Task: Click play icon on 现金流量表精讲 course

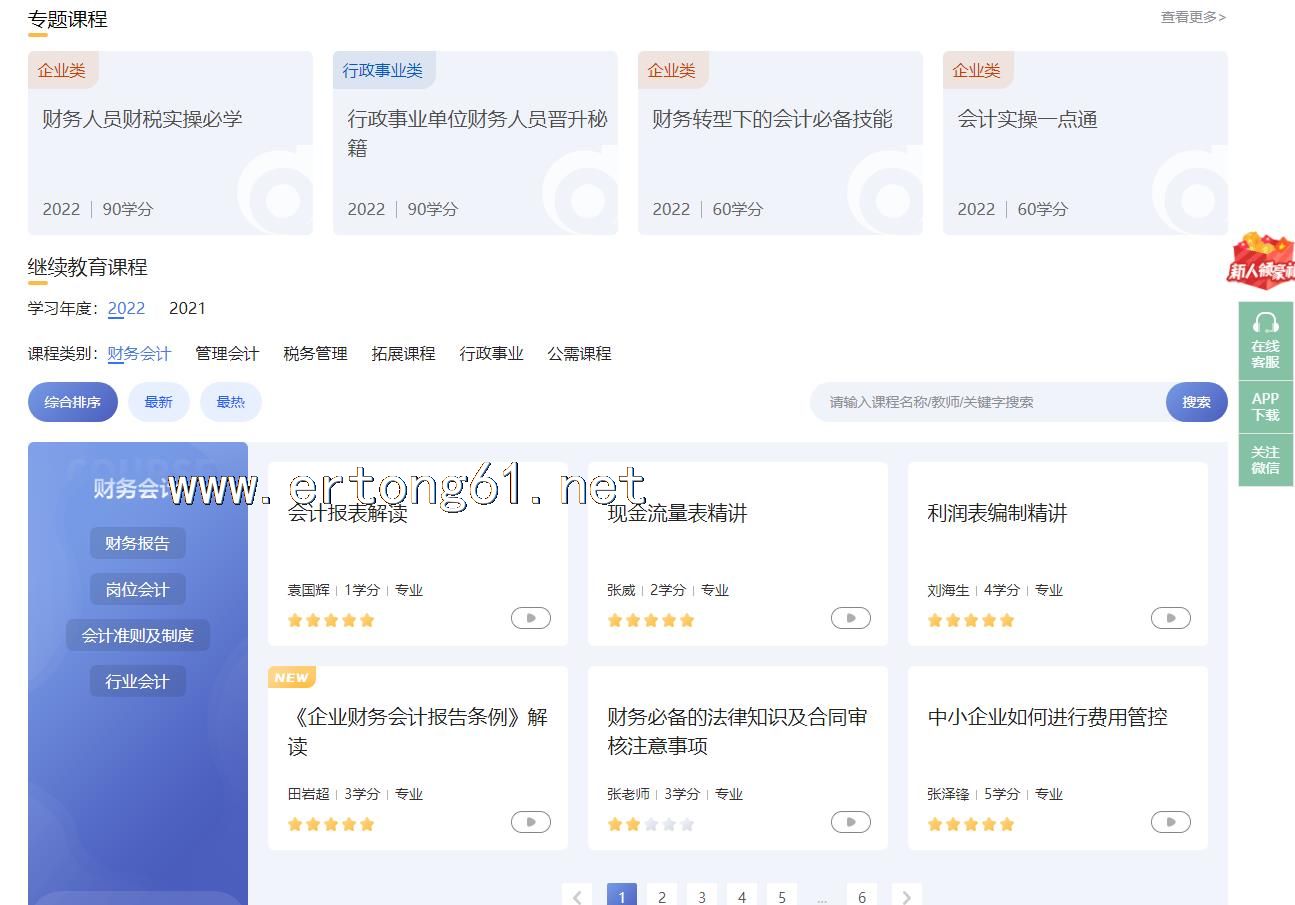Action: click(x=850, y=618)
